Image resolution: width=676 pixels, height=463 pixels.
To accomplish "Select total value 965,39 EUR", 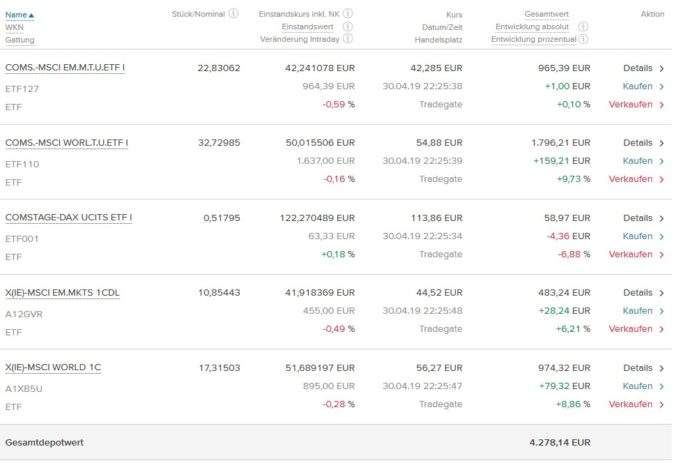I will (564, 68).
